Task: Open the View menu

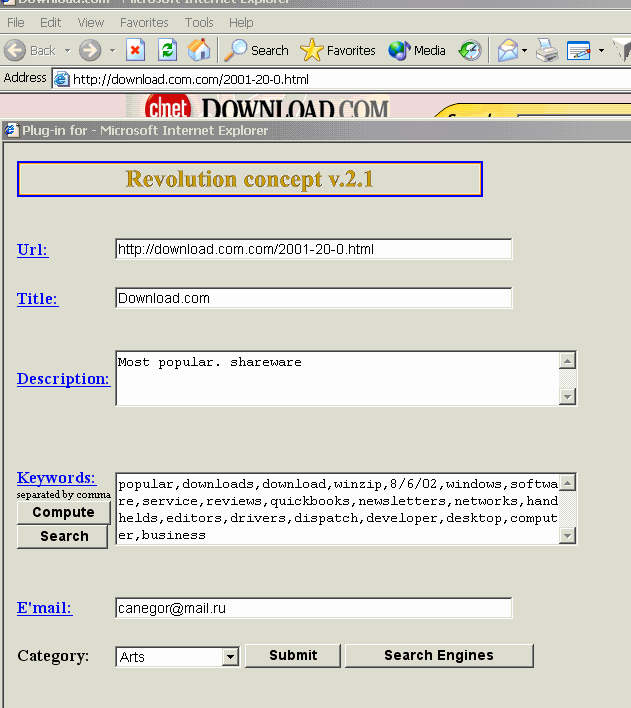Action: pos(90,23)
